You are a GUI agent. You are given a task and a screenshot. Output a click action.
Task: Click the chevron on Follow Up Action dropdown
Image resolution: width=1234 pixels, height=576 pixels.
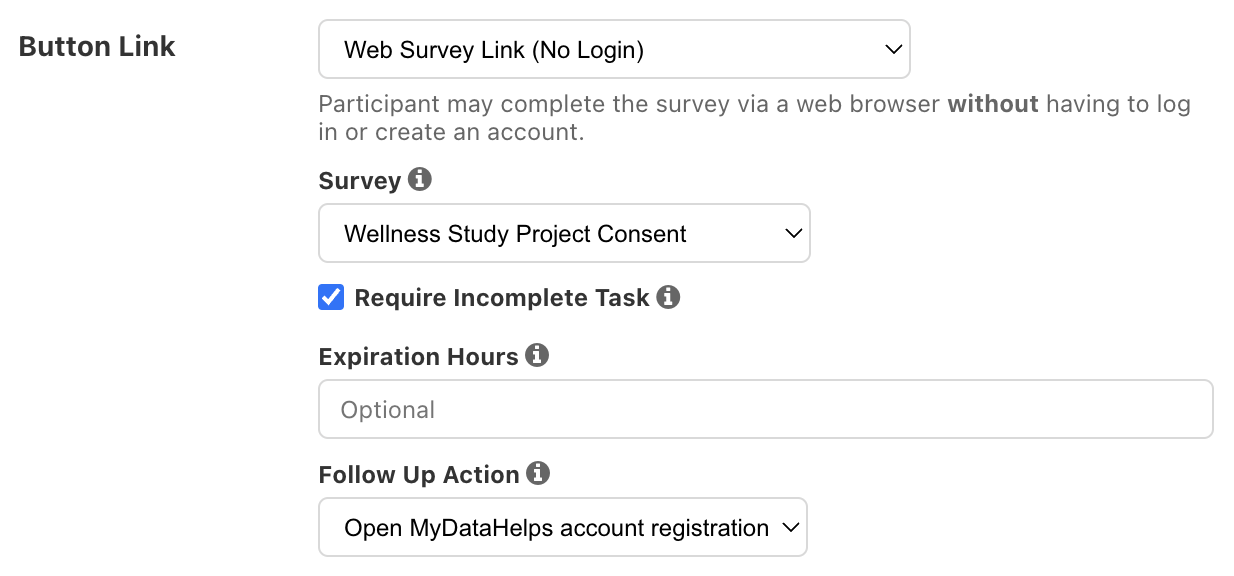pos(791,528)
